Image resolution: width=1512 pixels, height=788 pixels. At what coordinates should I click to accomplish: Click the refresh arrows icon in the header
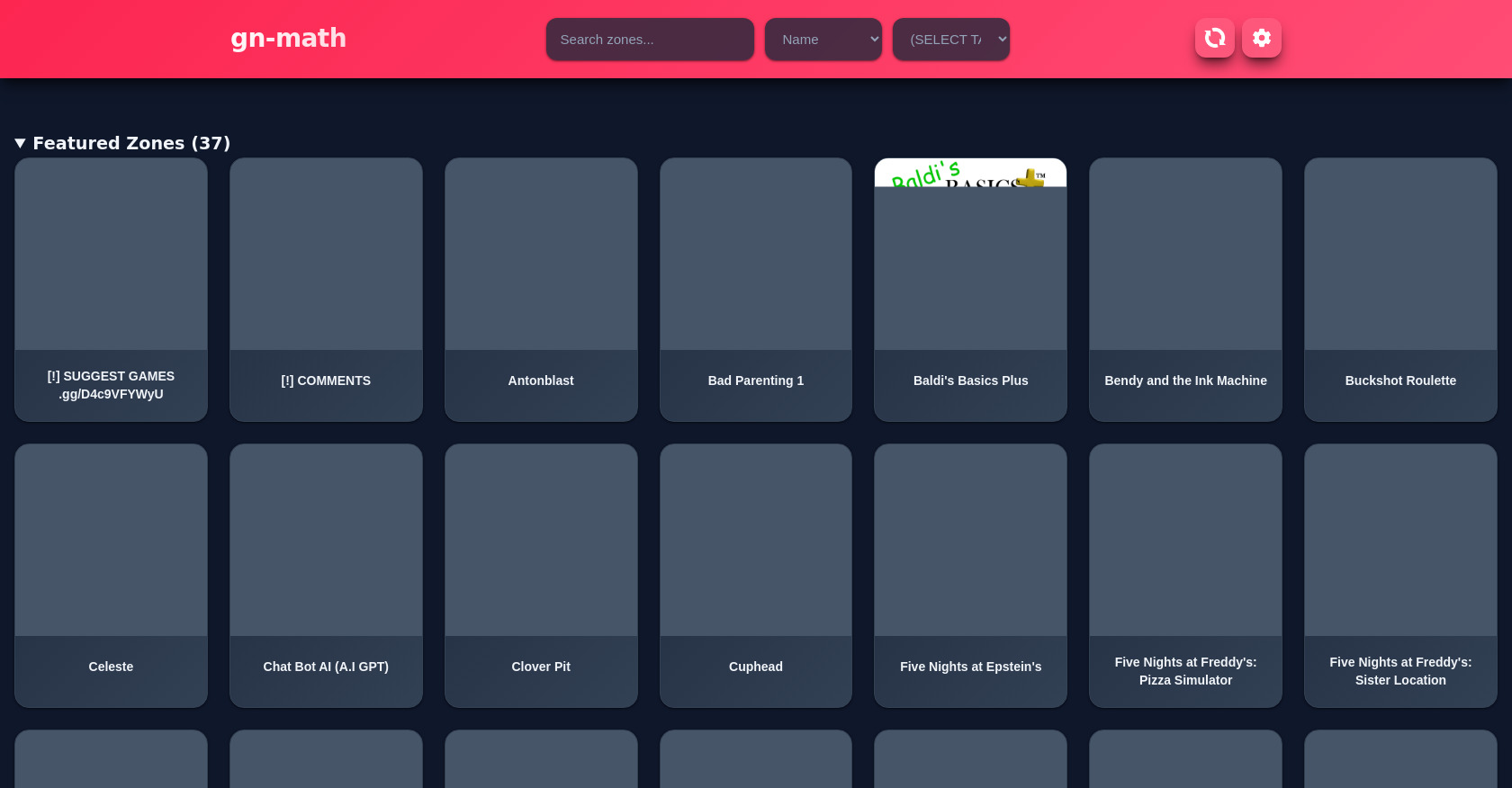(1215, 38)
